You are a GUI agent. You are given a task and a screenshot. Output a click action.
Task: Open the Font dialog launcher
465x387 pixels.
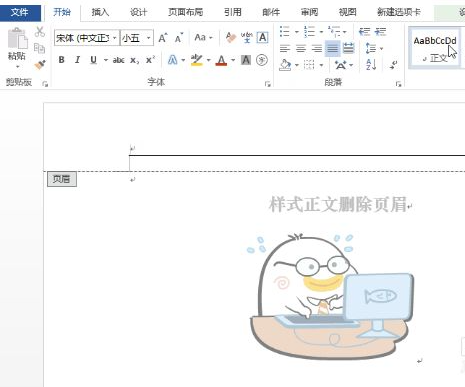tap(267, 84)
